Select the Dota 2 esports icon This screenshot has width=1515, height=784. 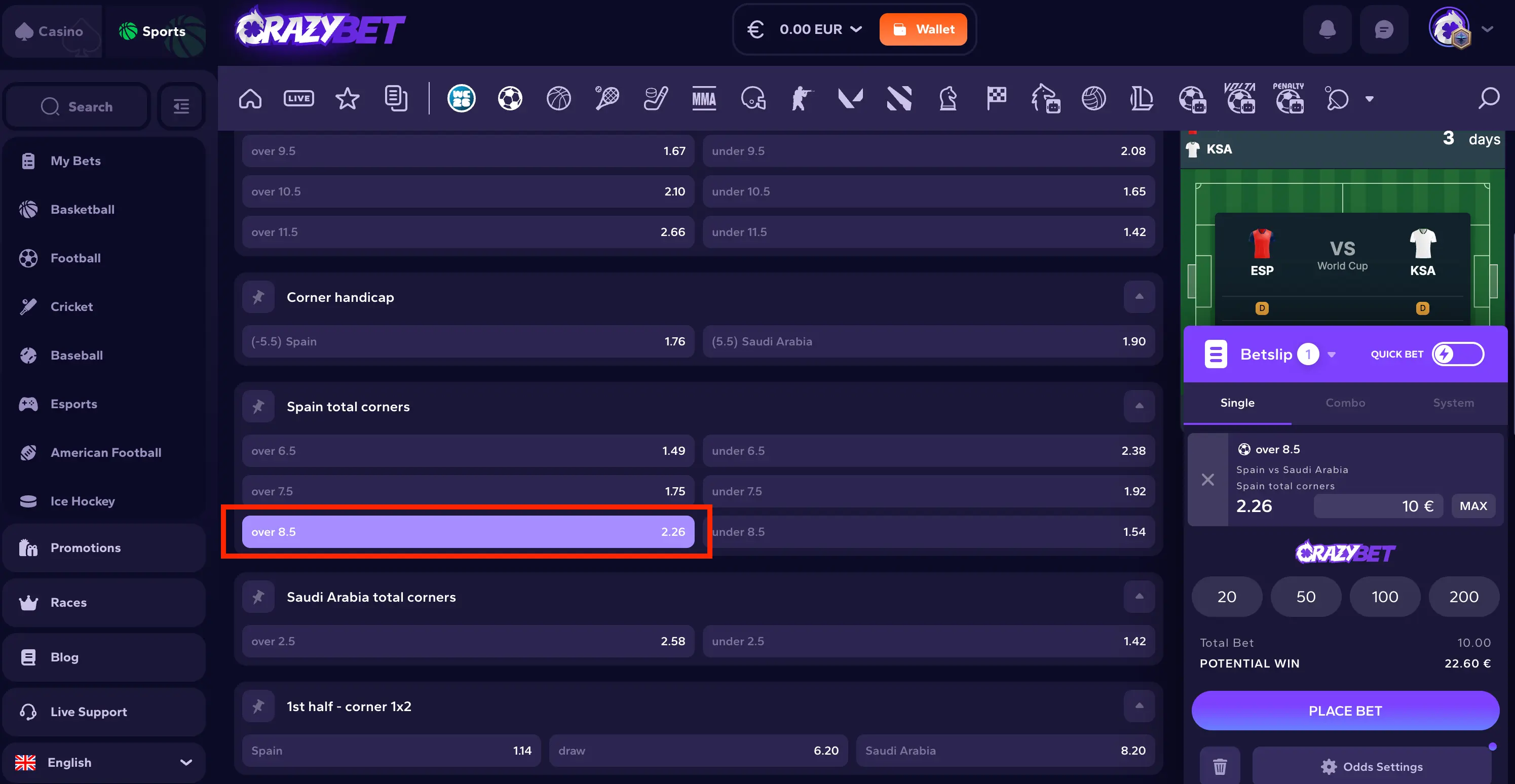click(x=899, y=98)
